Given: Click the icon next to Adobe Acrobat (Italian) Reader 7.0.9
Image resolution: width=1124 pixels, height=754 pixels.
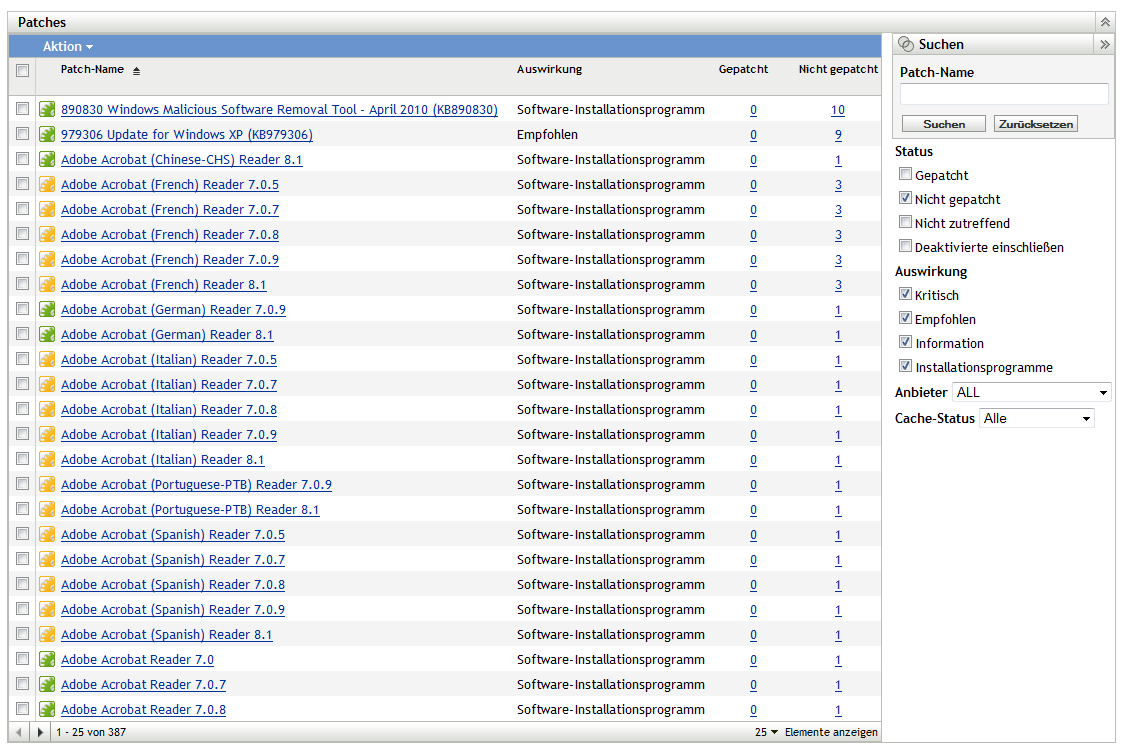Looking at the screenshot, I should 47,434.
